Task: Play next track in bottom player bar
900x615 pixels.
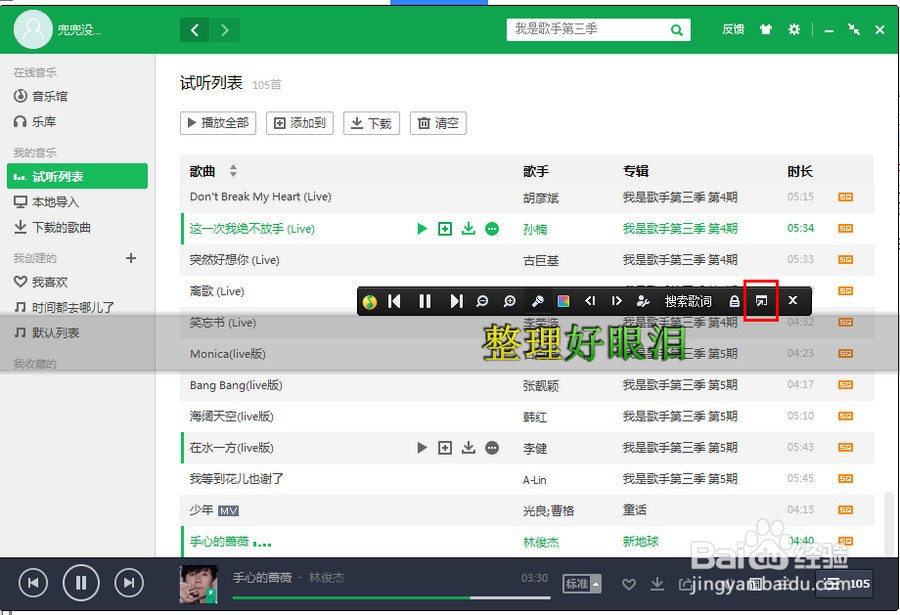Action: pos(129,583)
